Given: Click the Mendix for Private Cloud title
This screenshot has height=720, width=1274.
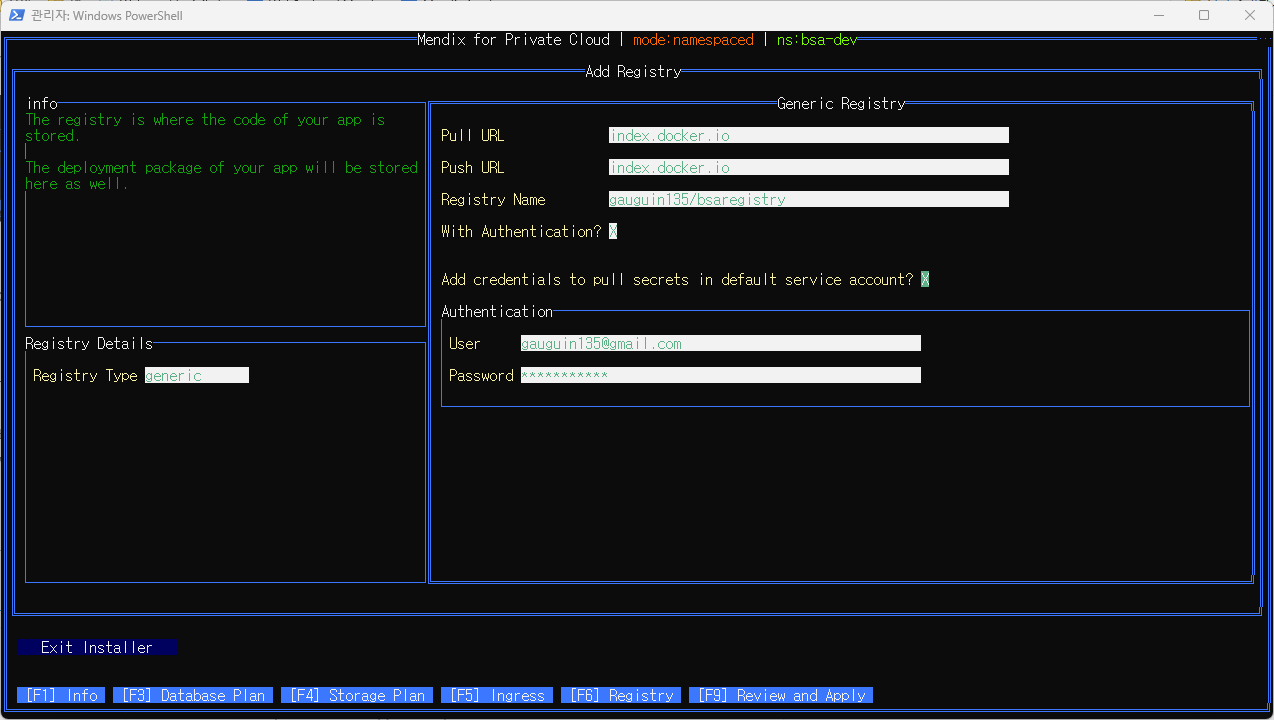Looking at the screenshot, I should 513,39.
